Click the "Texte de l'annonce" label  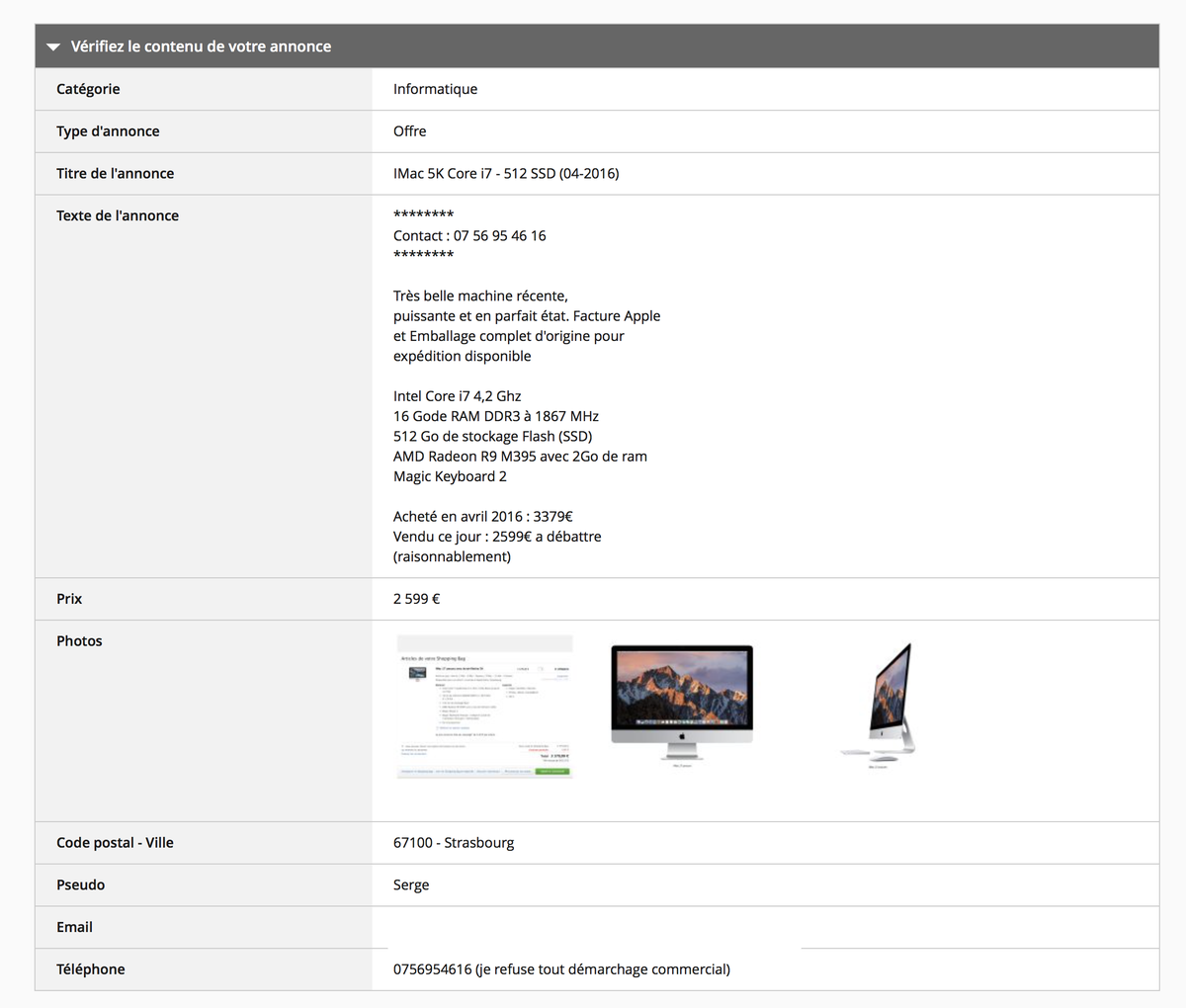click(118, 215)
